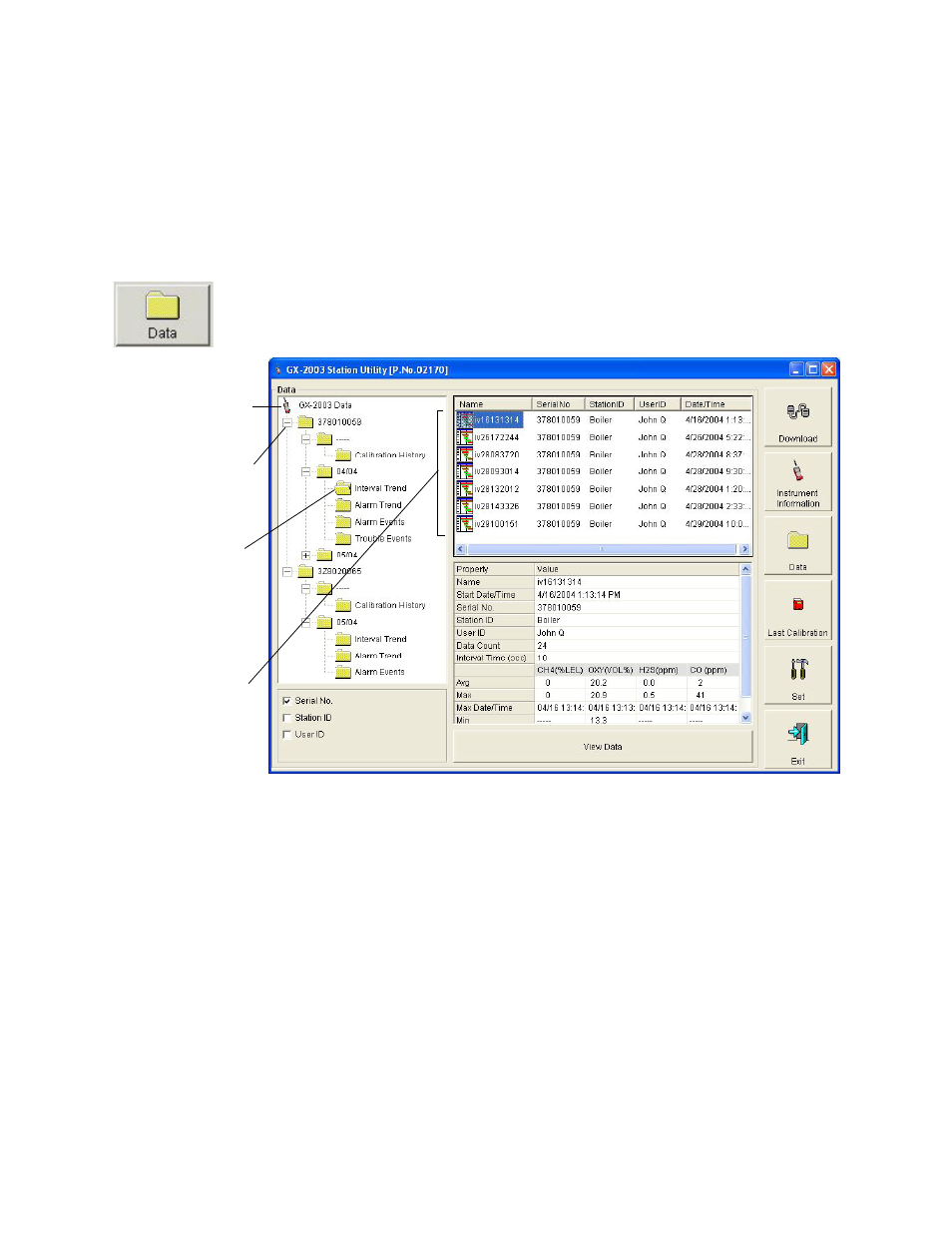Select the GX-2003 Data root instrument icon
The width and height of the screenshot is (952, 1233).
(286, 405)
